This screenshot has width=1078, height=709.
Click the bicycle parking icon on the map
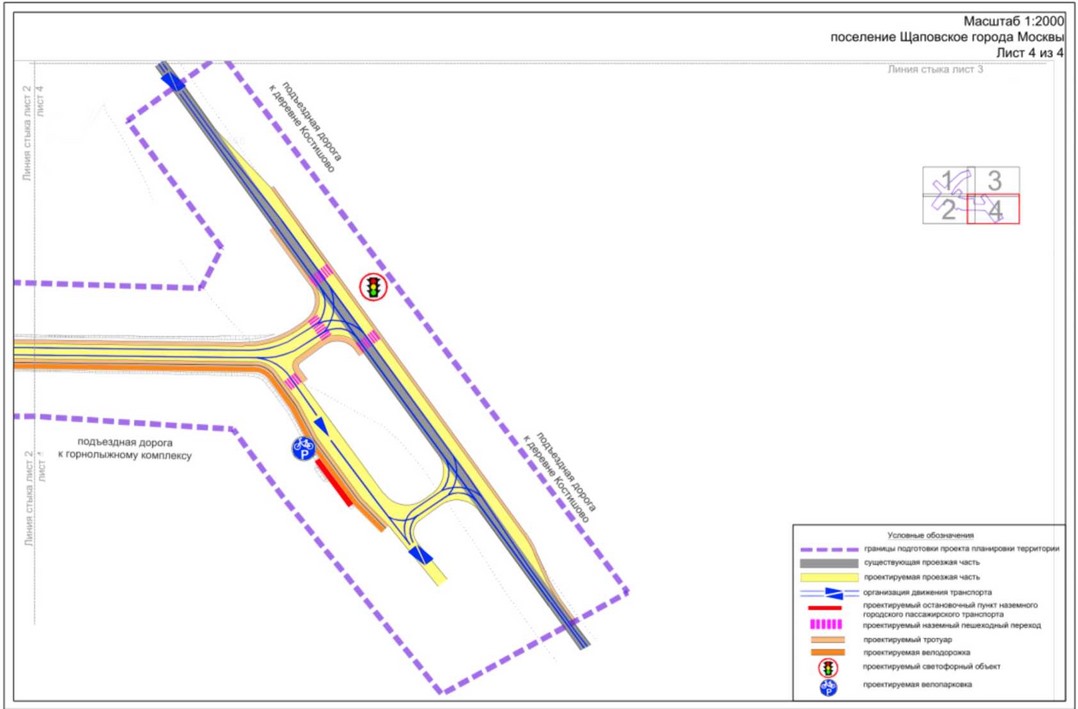pos(303,448)
